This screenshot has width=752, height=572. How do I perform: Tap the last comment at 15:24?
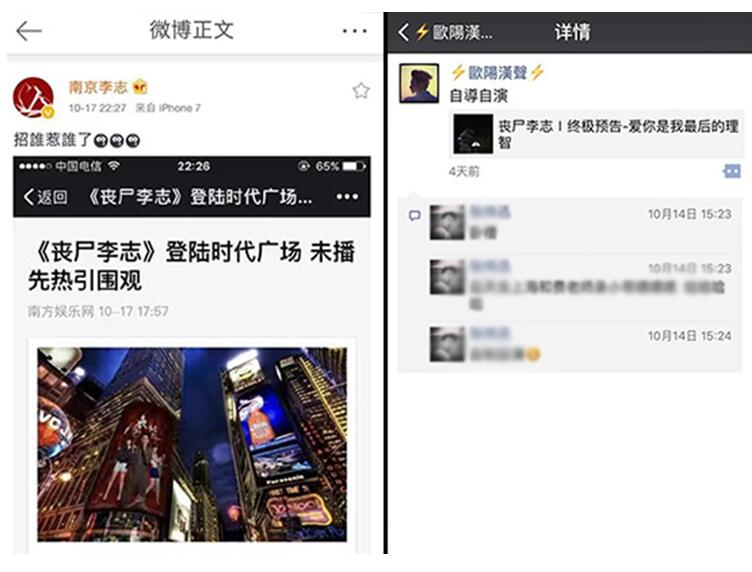point(580,344)
